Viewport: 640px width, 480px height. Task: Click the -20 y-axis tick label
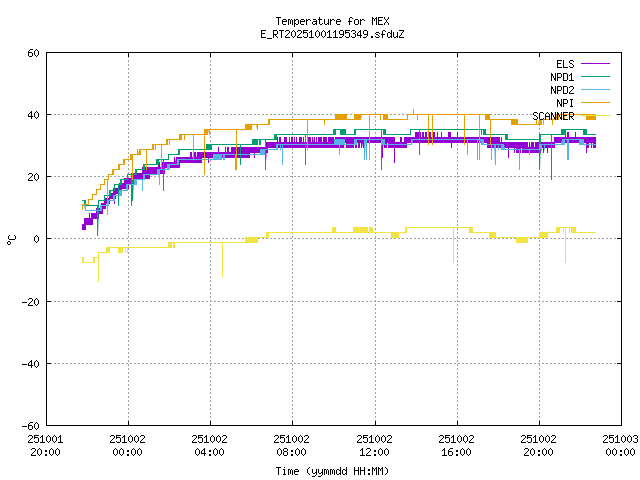pos(30,301)
